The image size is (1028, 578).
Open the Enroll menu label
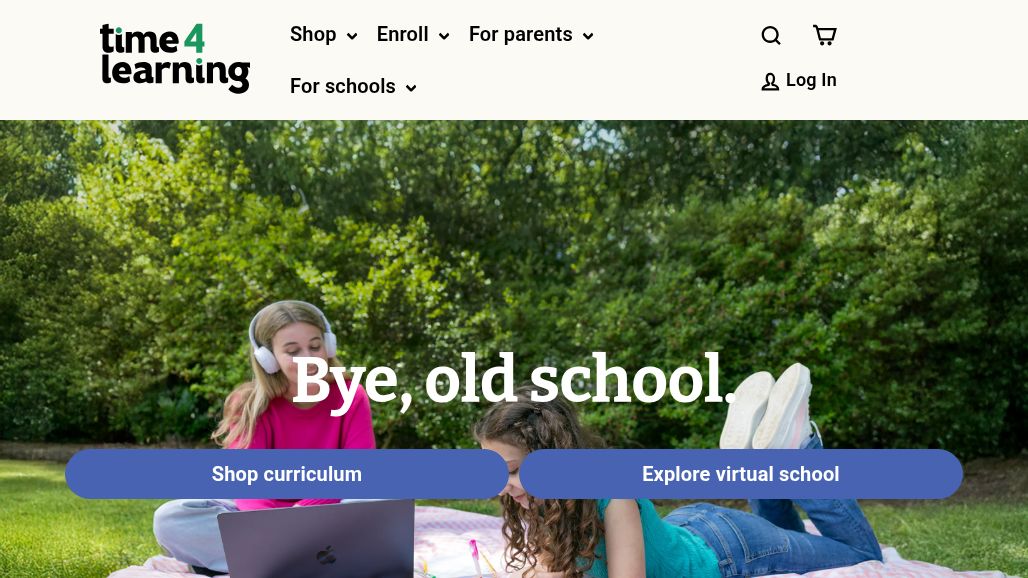[402, 34]
